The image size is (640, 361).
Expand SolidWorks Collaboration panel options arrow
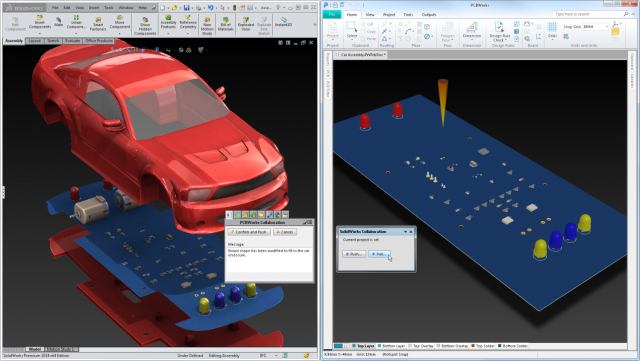pyautogui.click(x=405, y=232)
